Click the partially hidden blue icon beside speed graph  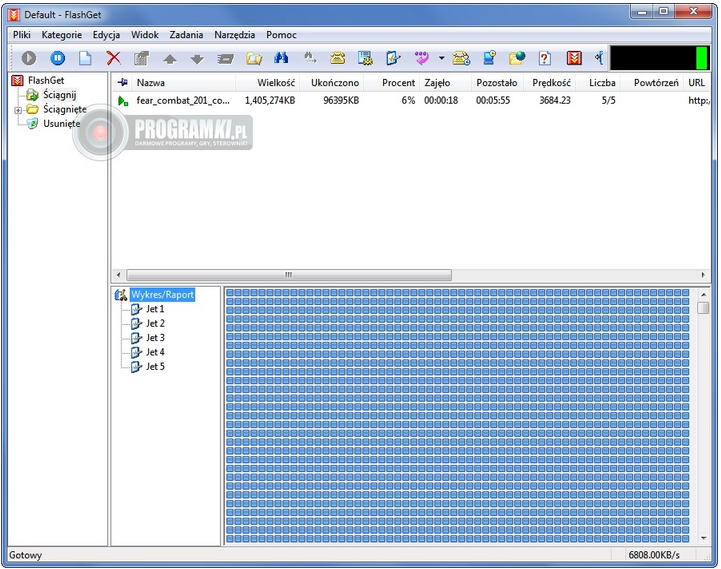tap(599, 58)
